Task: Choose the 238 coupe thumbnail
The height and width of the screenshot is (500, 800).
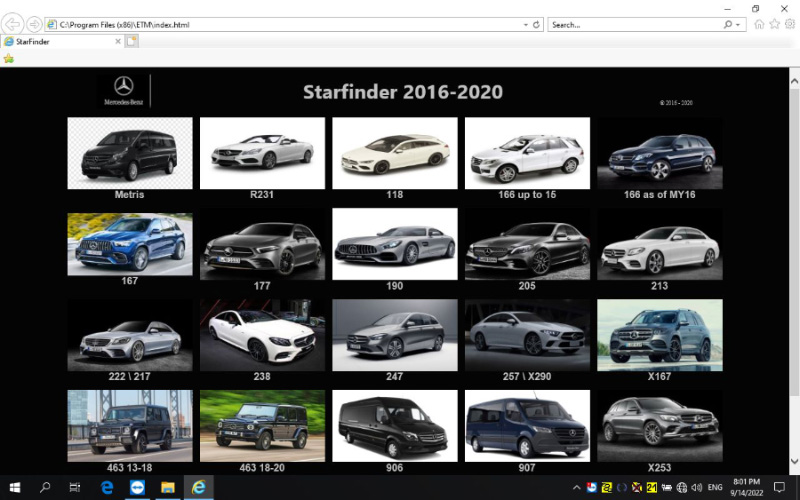Action: click(262, 335)
